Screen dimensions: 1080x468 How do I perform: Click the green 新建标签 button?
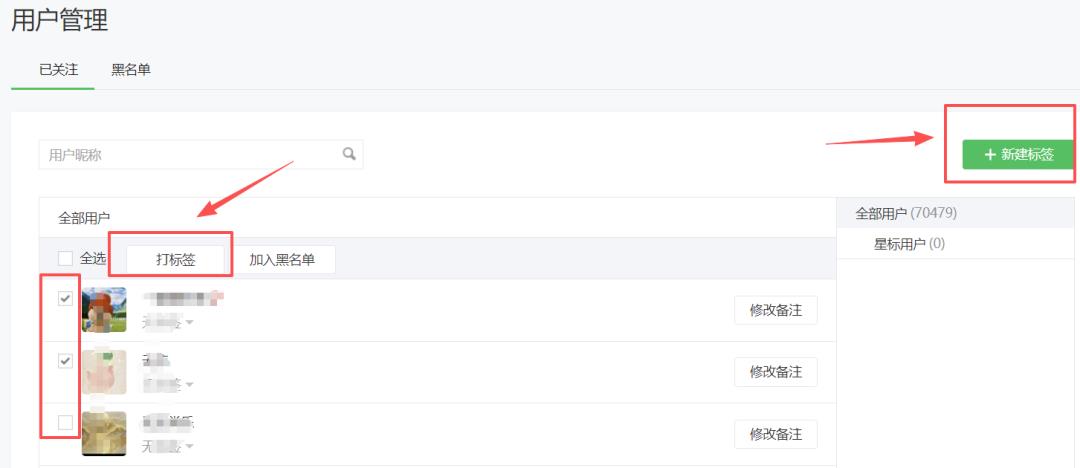click(x=1018, y=154)
